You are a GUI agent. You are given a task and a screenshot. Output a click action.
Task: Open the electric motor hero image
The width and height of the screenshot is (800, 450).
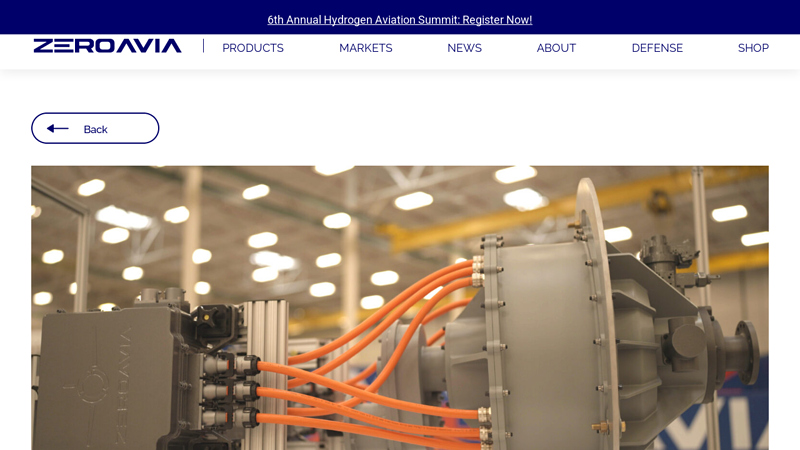tap(399, 308)
